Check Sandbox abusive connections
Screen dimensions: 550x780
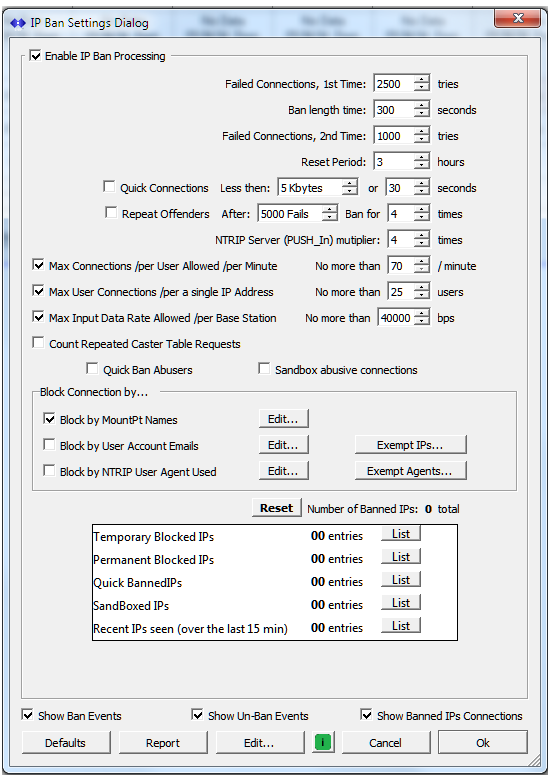tap(264, 369)
